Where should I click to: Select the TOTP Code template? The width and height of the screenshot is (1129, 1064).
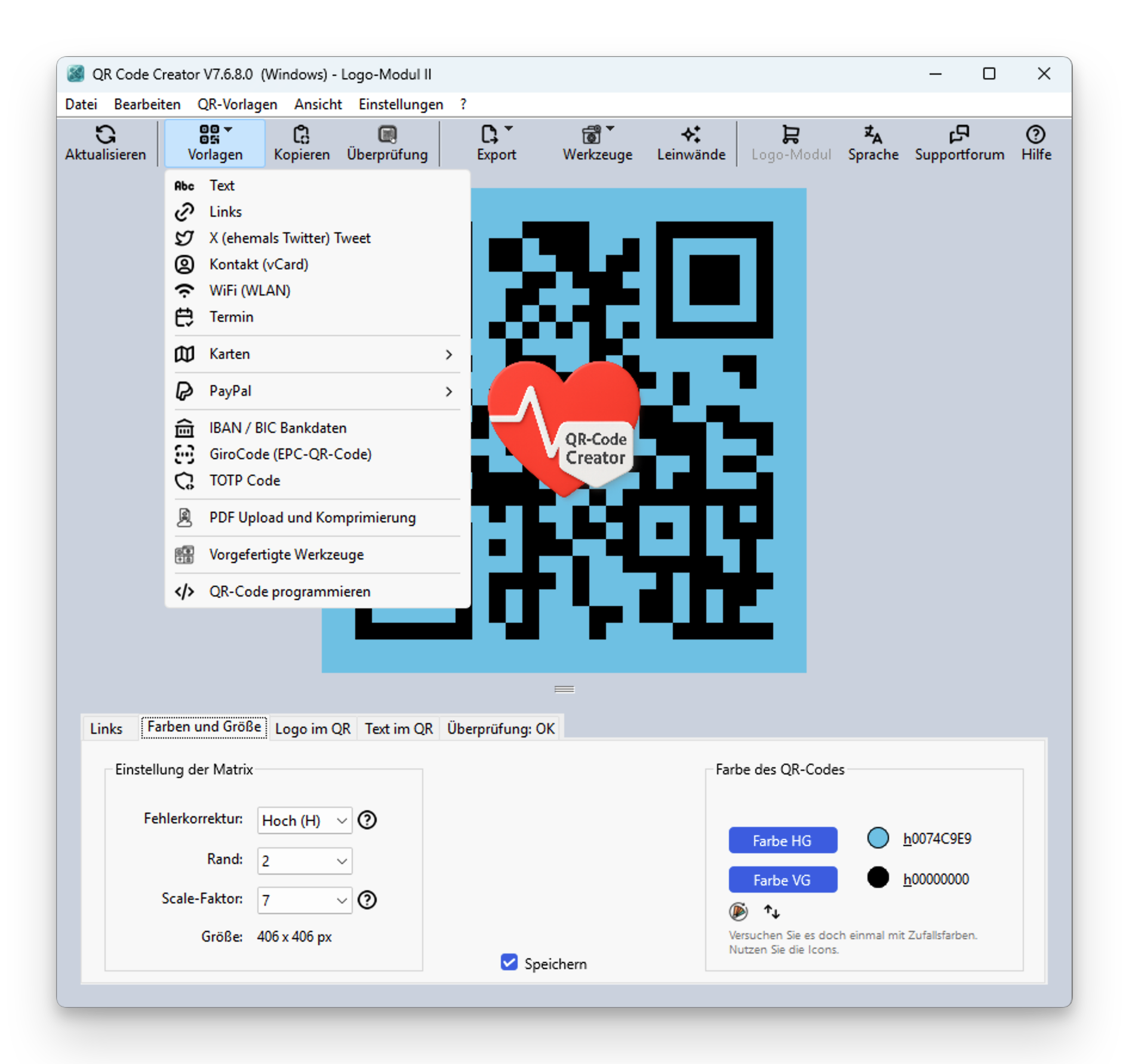coord(317,481)
